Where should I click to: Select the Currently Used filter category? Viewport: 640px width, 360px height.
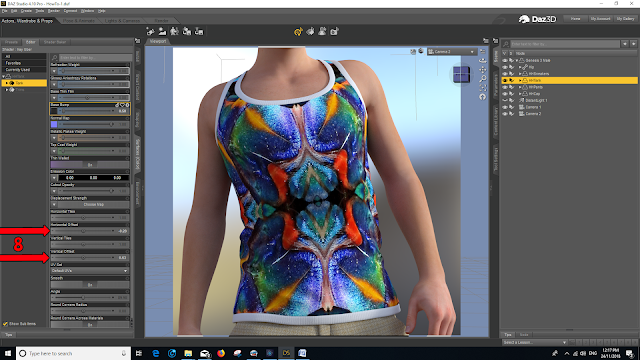[x=24, y=70]
